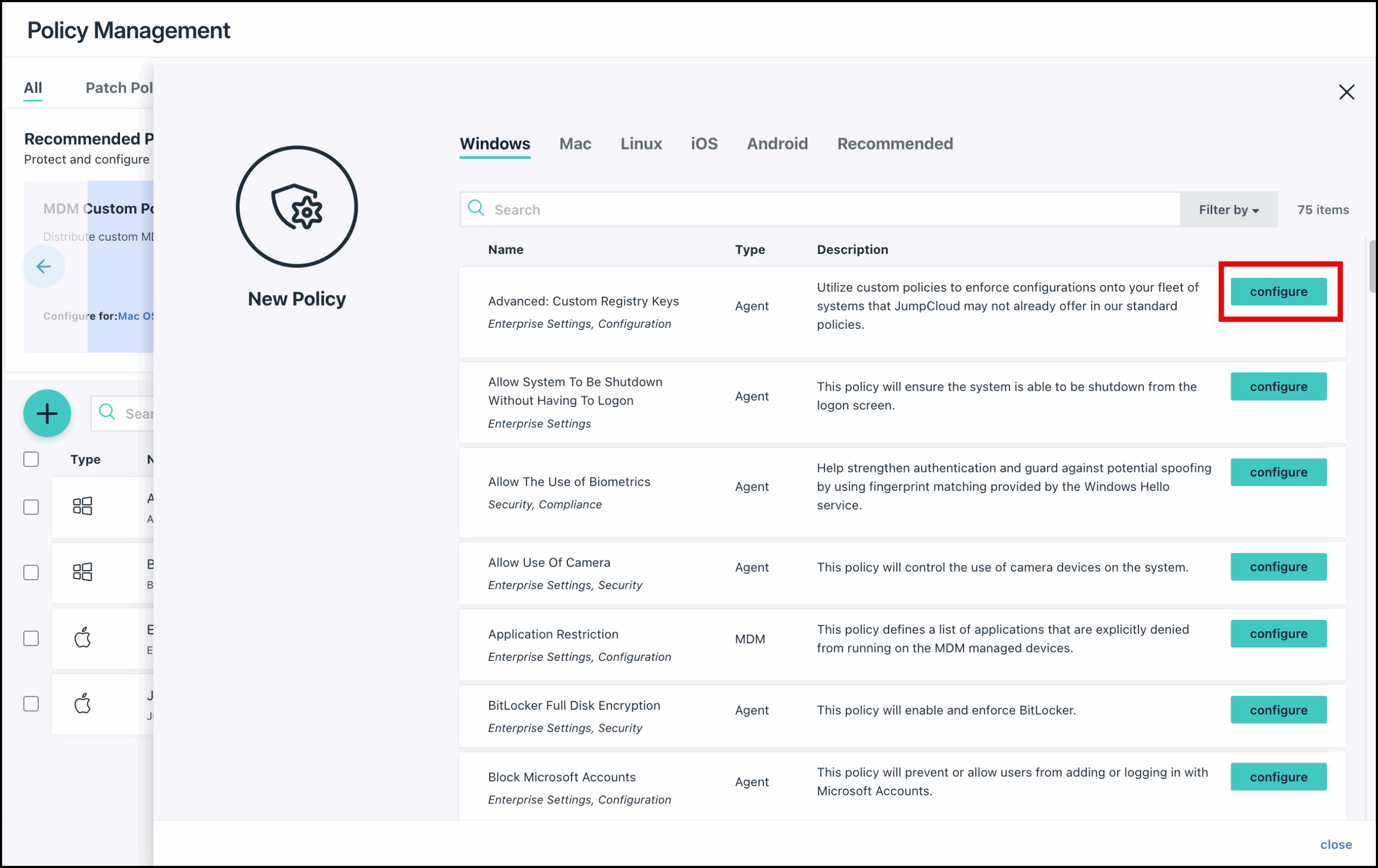1378x868 pixels.
Task: Click the Windows icon on the second policy row
Action: (x=83, y=571)
